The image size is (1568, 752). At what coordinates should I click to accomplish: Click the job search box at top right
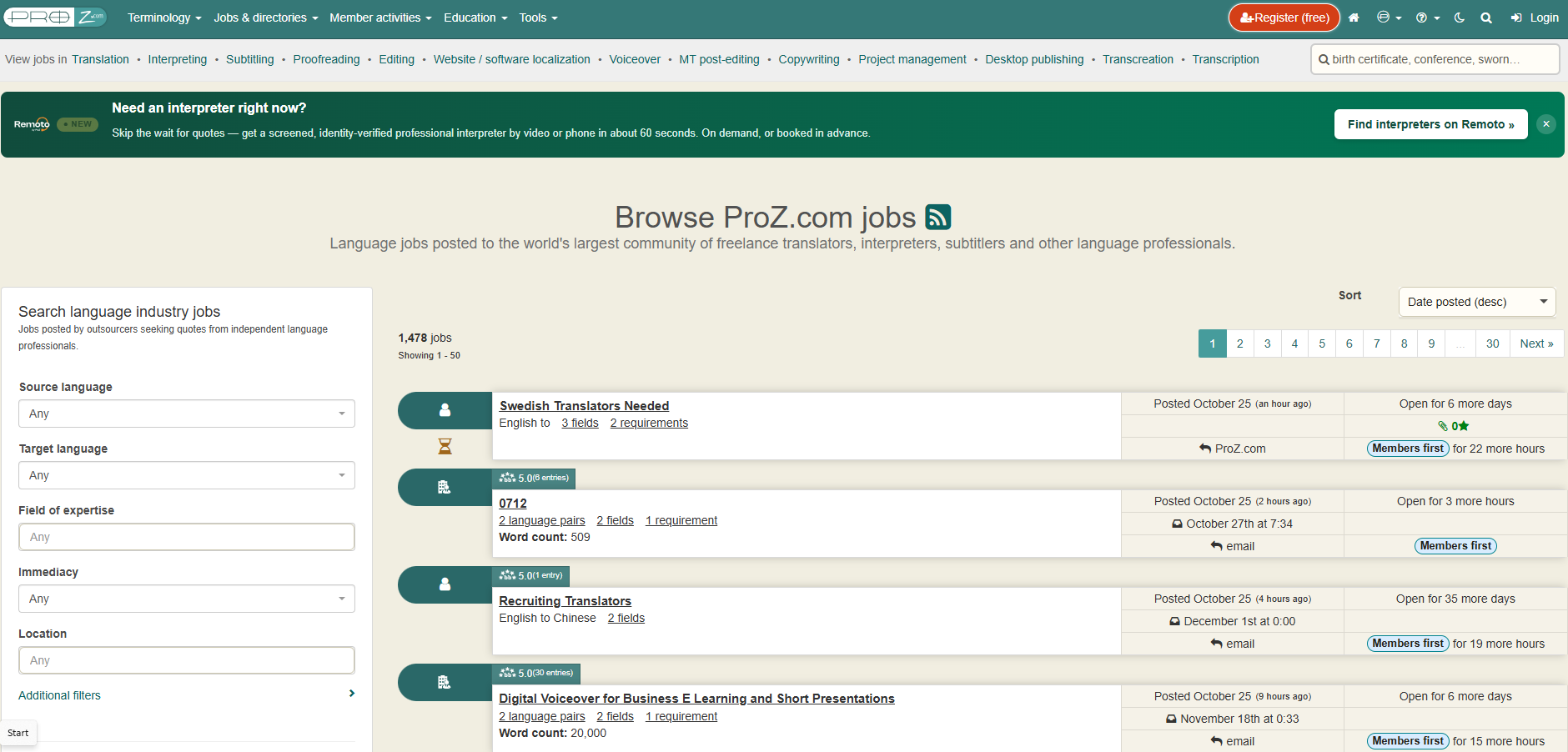click(1435, 59)
